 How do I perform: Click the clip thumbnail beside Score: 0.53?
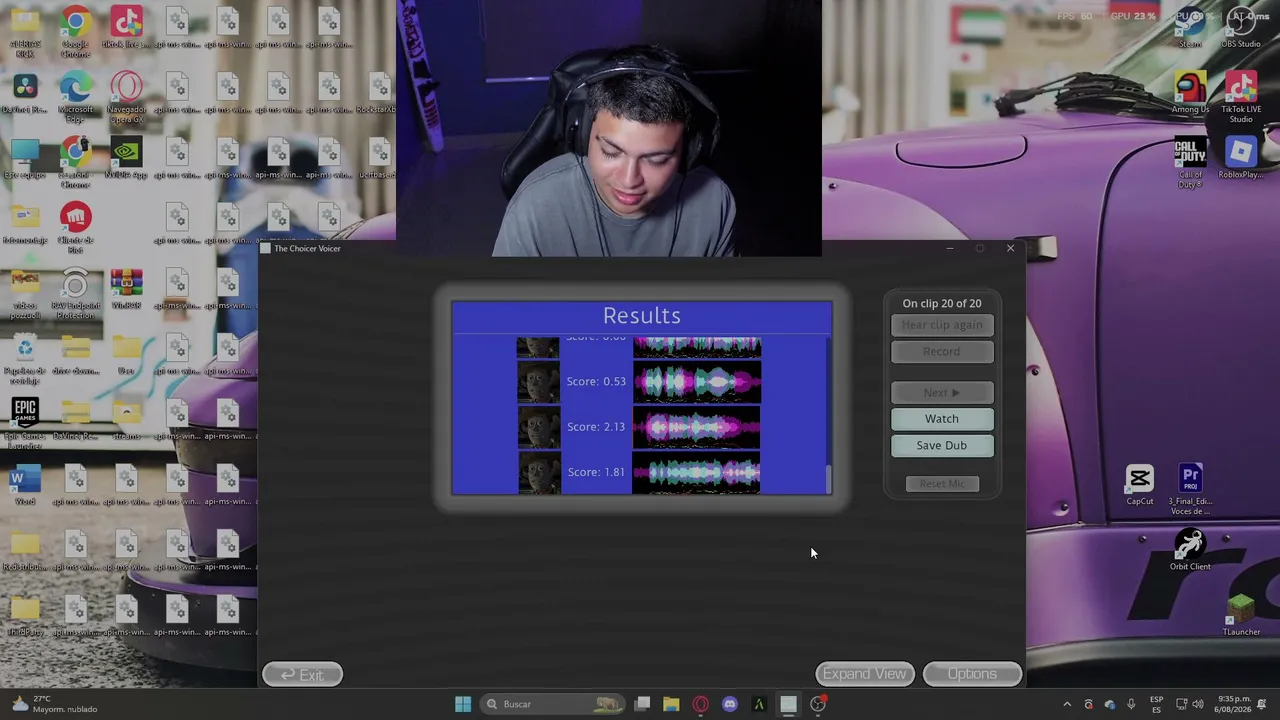(538, 381)
